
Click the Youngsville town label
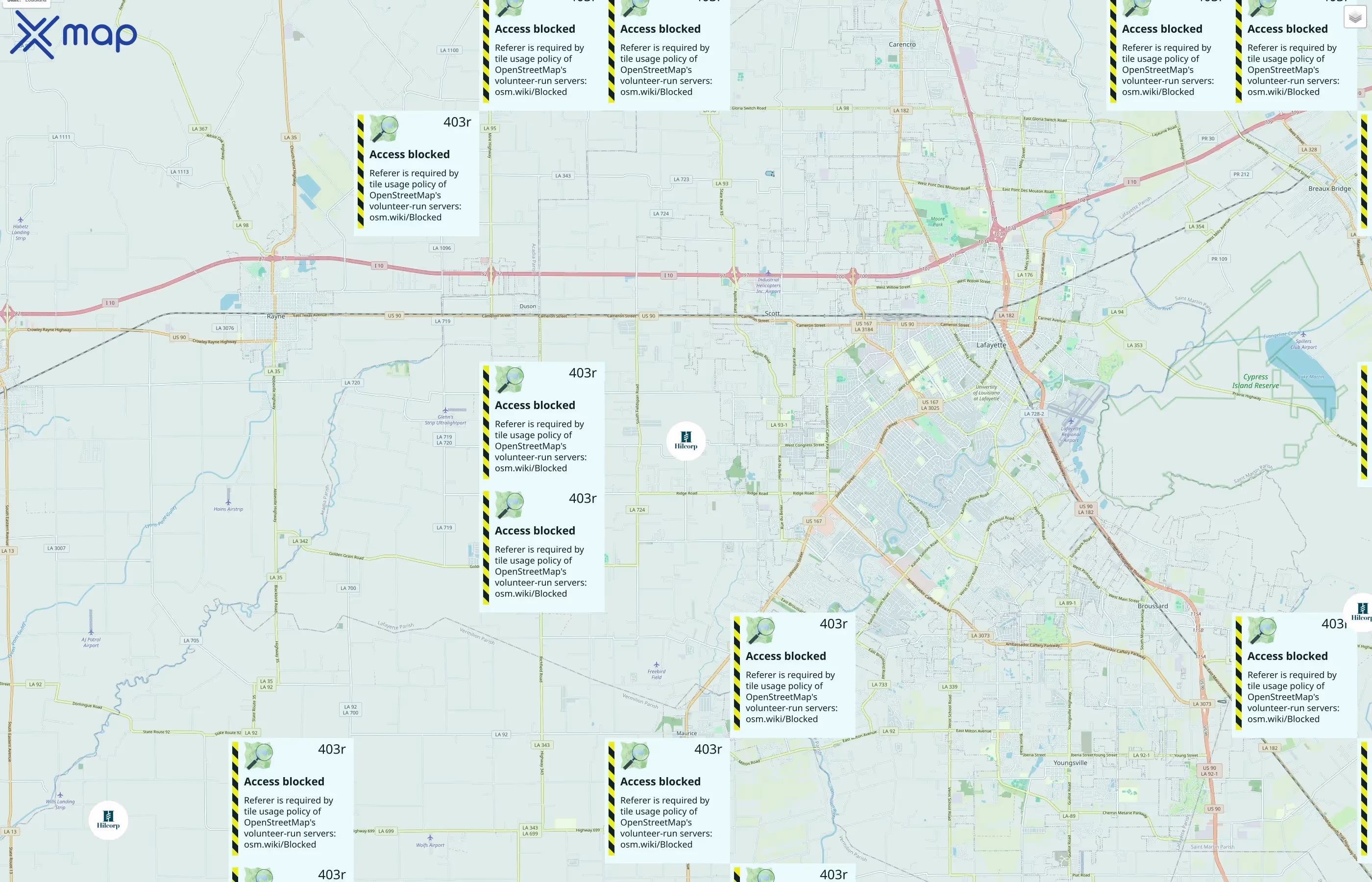(1070, 763)
